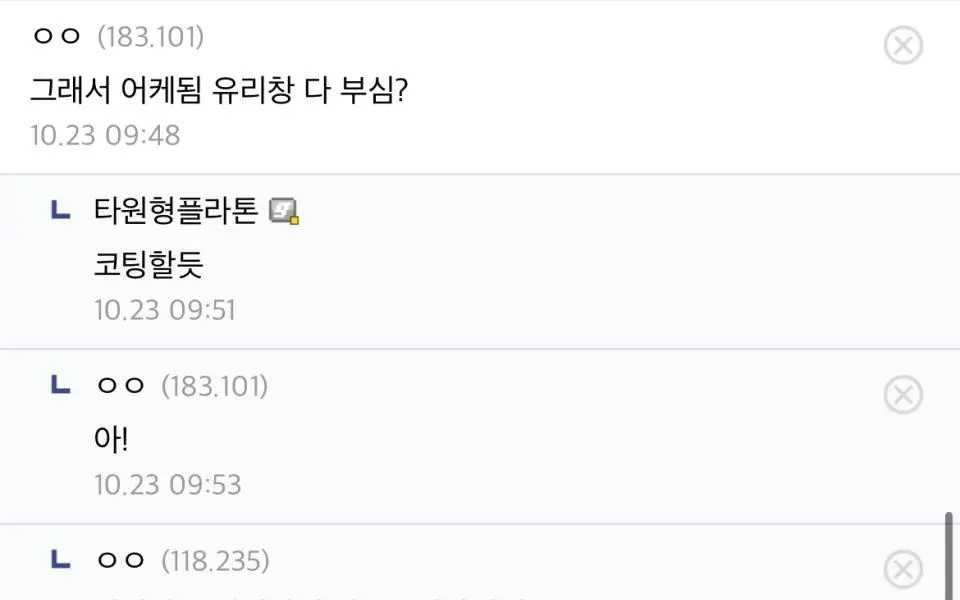Click reply arrow before 타원형플라톤

pyautogui.click(x=61, y=210)
